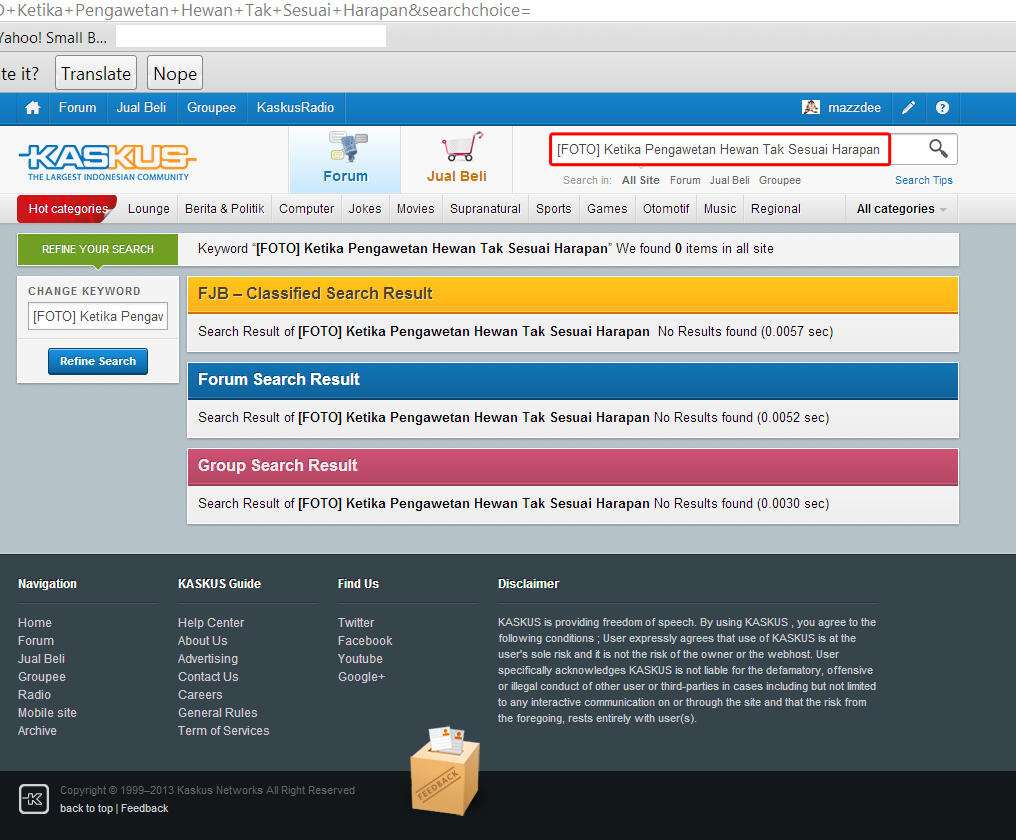This screenshot has width=1016, height=840.
Task: Click the Forum Search Result header
Action: point(573,380)
